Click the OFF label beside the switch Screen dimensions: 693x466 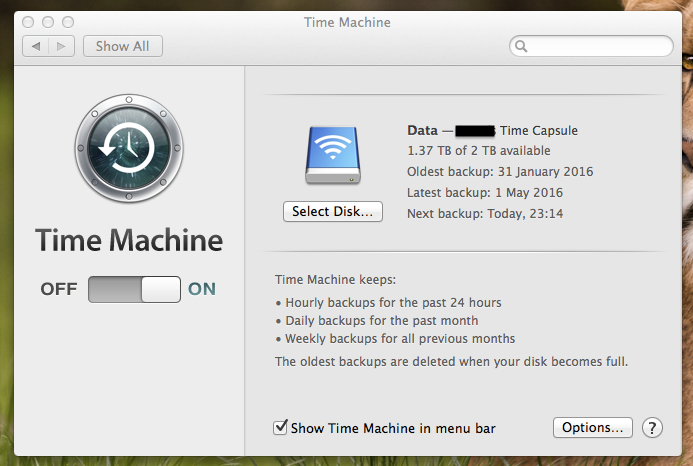(x=59, y=289)
